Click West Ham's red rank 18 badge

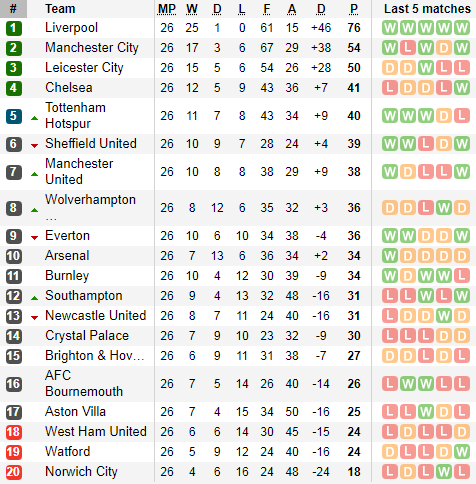coord(14,432)
